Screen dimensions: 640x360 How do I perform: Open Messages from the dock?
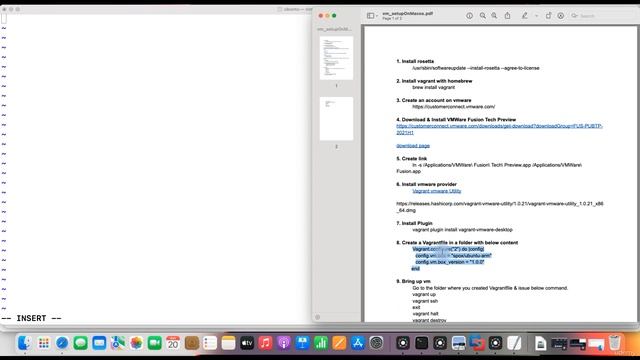coord(80,343)
